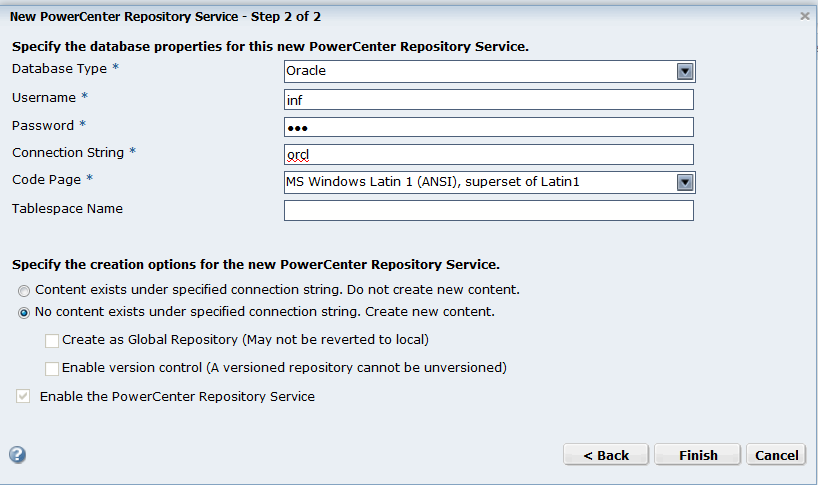Enable Create as Global Repository checkbox

pyautogui.click(x=52, y=340)
